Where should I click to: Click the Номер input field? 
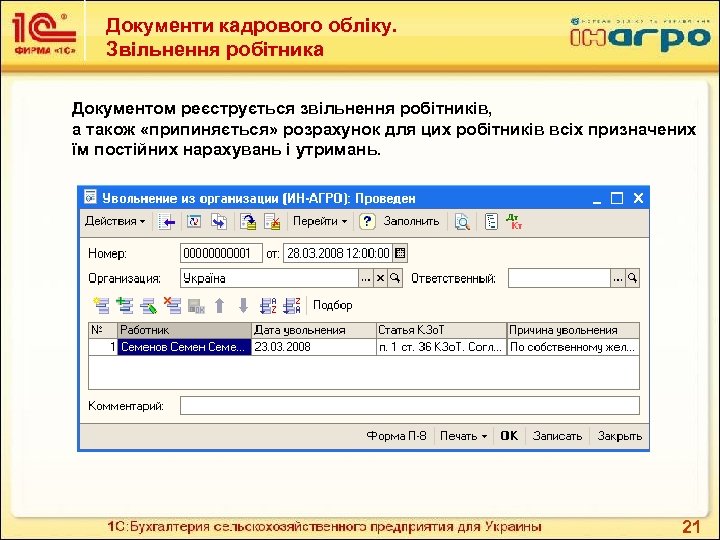221,253
